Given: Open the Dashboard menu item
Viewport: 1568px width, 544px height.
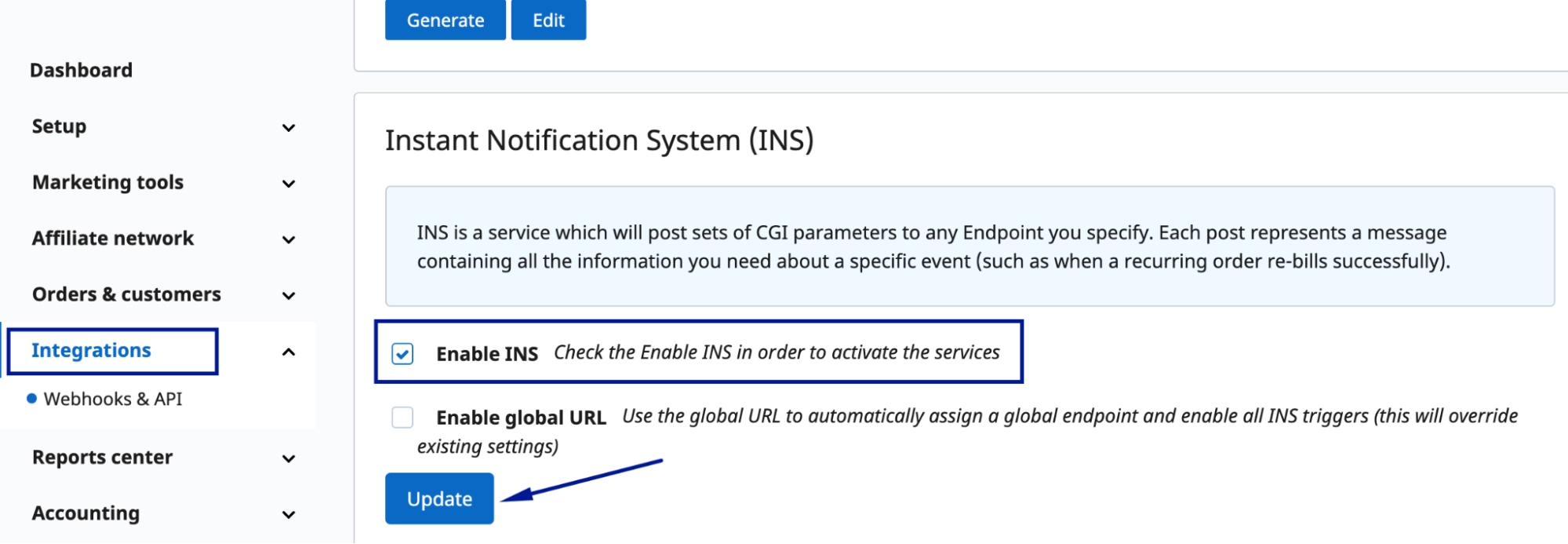Looking at the screenshot, I should click(x=81, y=71).
